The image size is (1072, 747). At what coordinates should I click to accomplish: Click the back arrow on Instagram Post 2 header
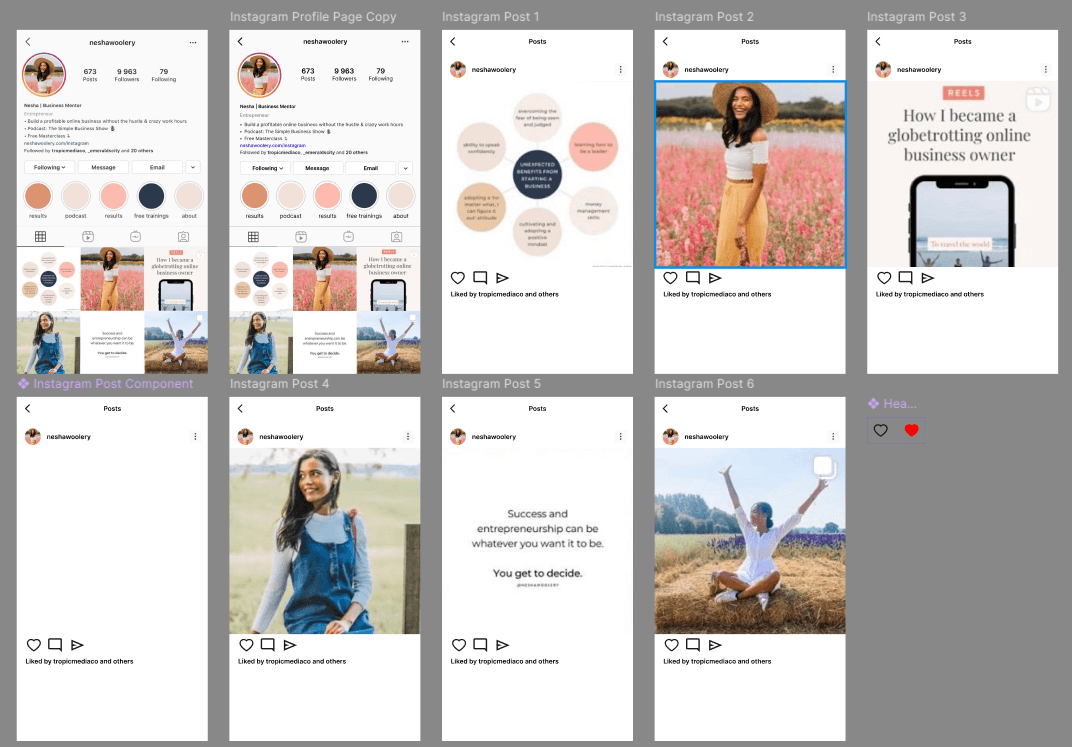[x=664, y=41]
